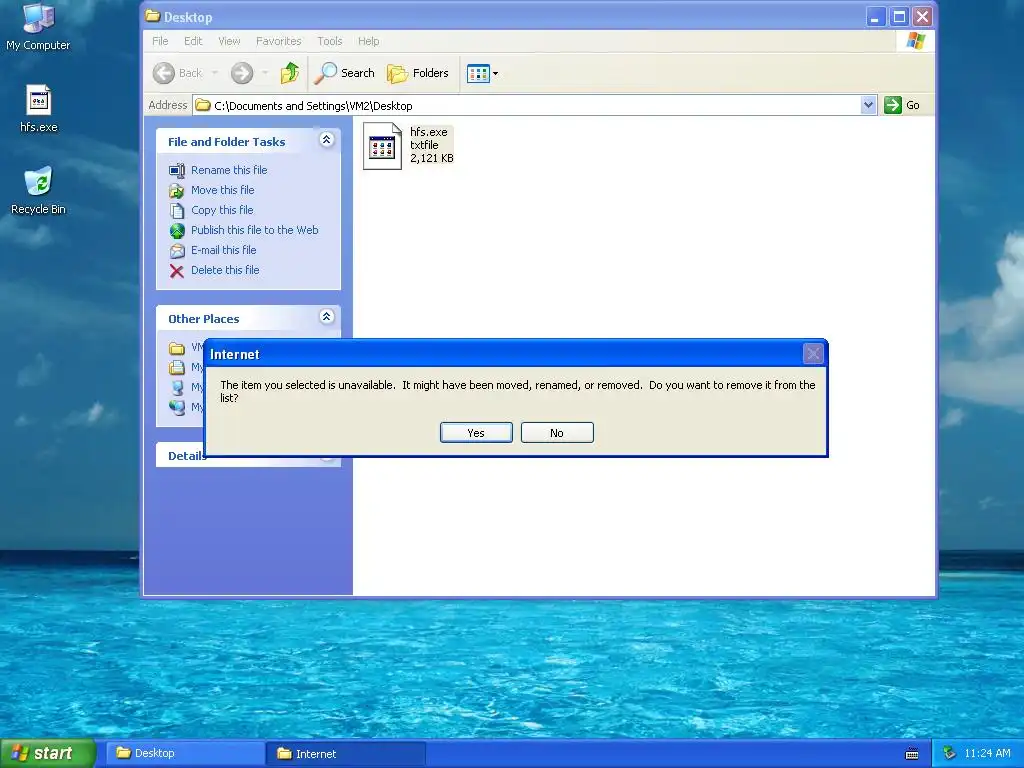Screen dimensions: 1024x768
Task: Switch to Internet taskbar button
Action: coord(346,754)
